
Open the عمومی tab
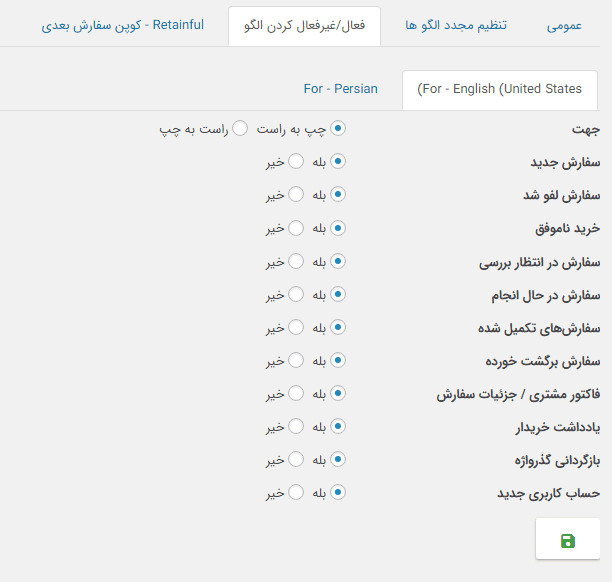(564, 26)
